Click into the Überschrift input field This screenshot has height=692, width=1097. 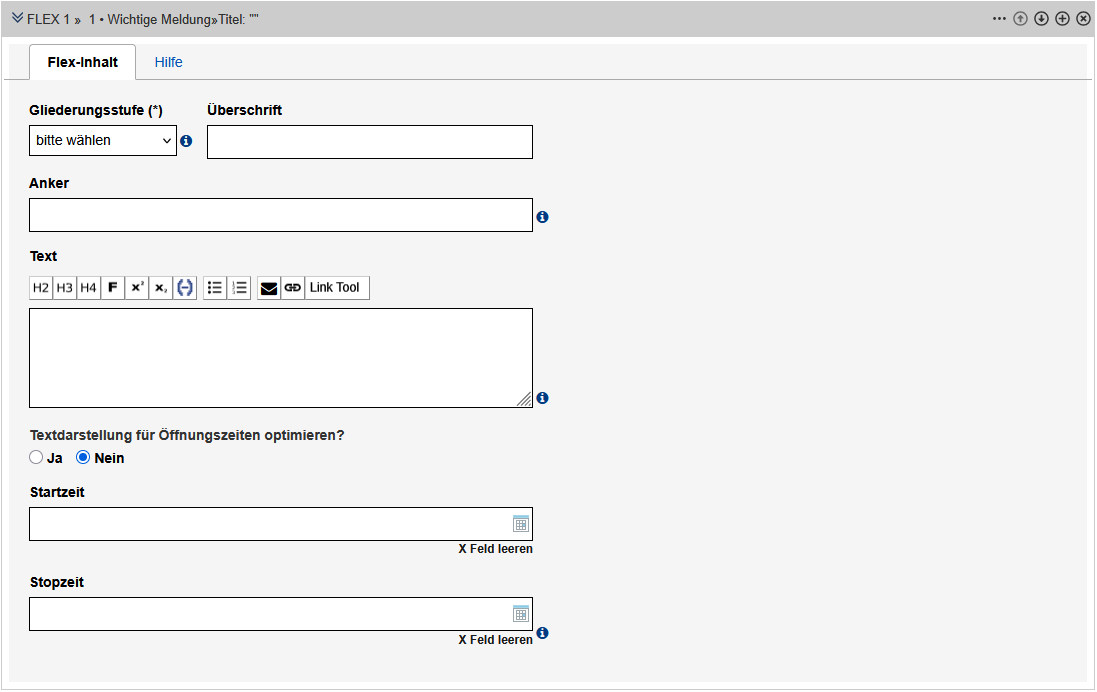369,142
